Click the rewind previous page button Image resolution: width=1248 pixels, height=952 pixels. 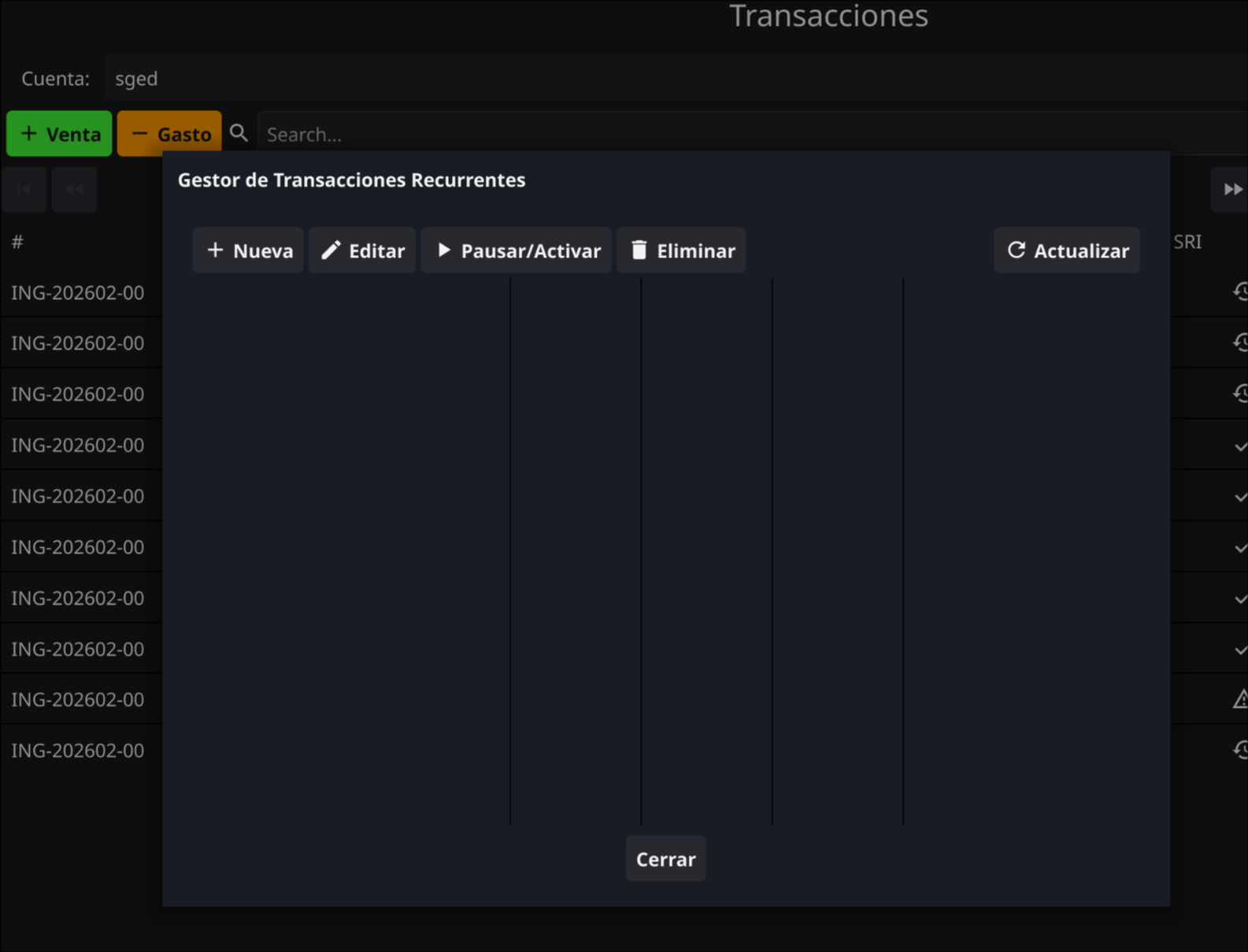[x=74, y=190]
